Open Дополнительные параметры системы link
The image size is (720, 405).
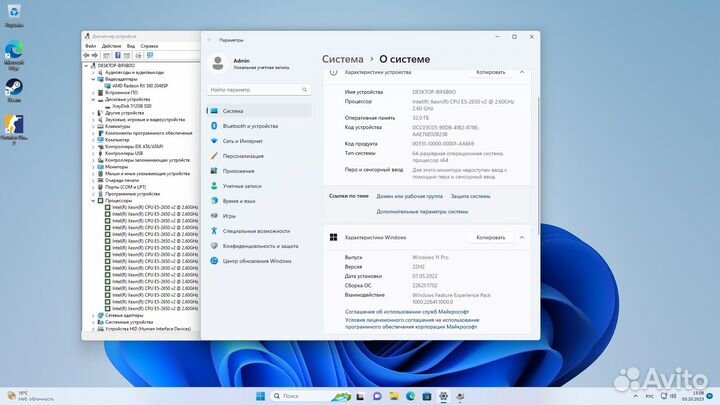point(422,212)
